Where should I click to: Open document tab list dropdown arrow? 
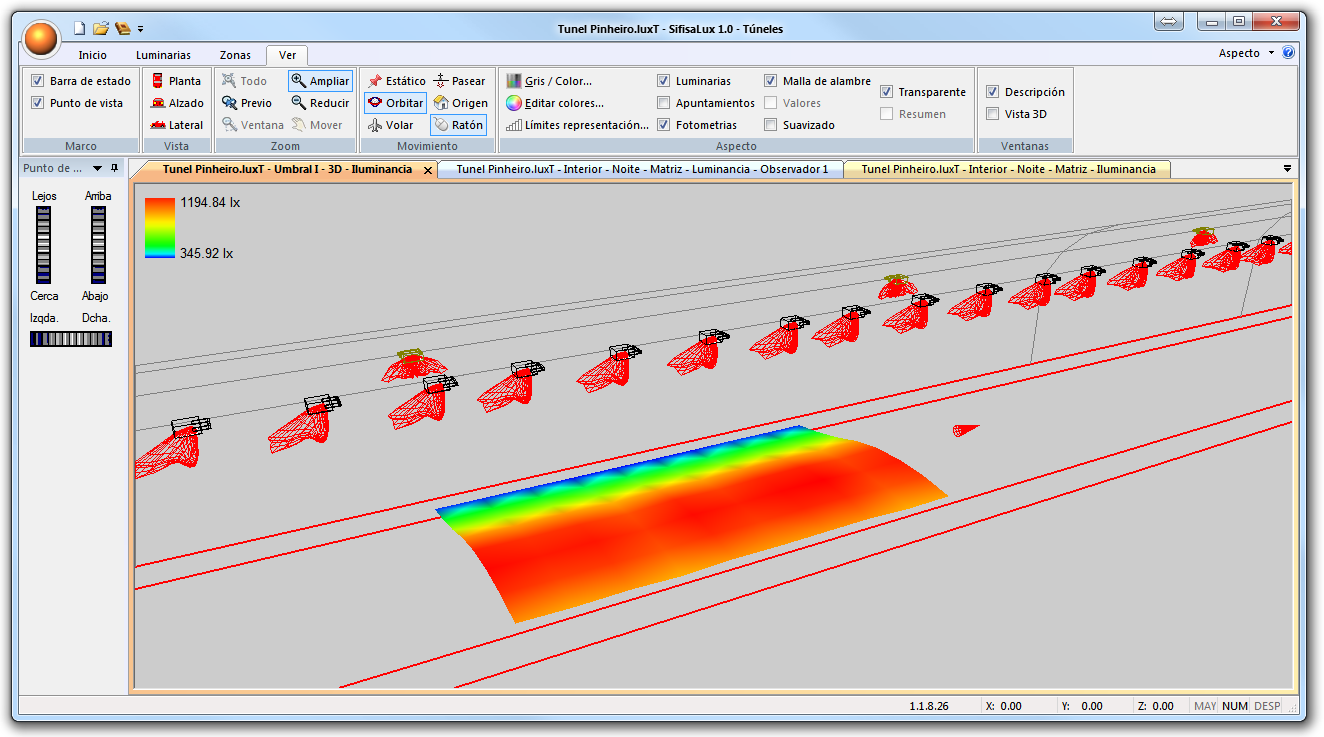pos(1287,169)
